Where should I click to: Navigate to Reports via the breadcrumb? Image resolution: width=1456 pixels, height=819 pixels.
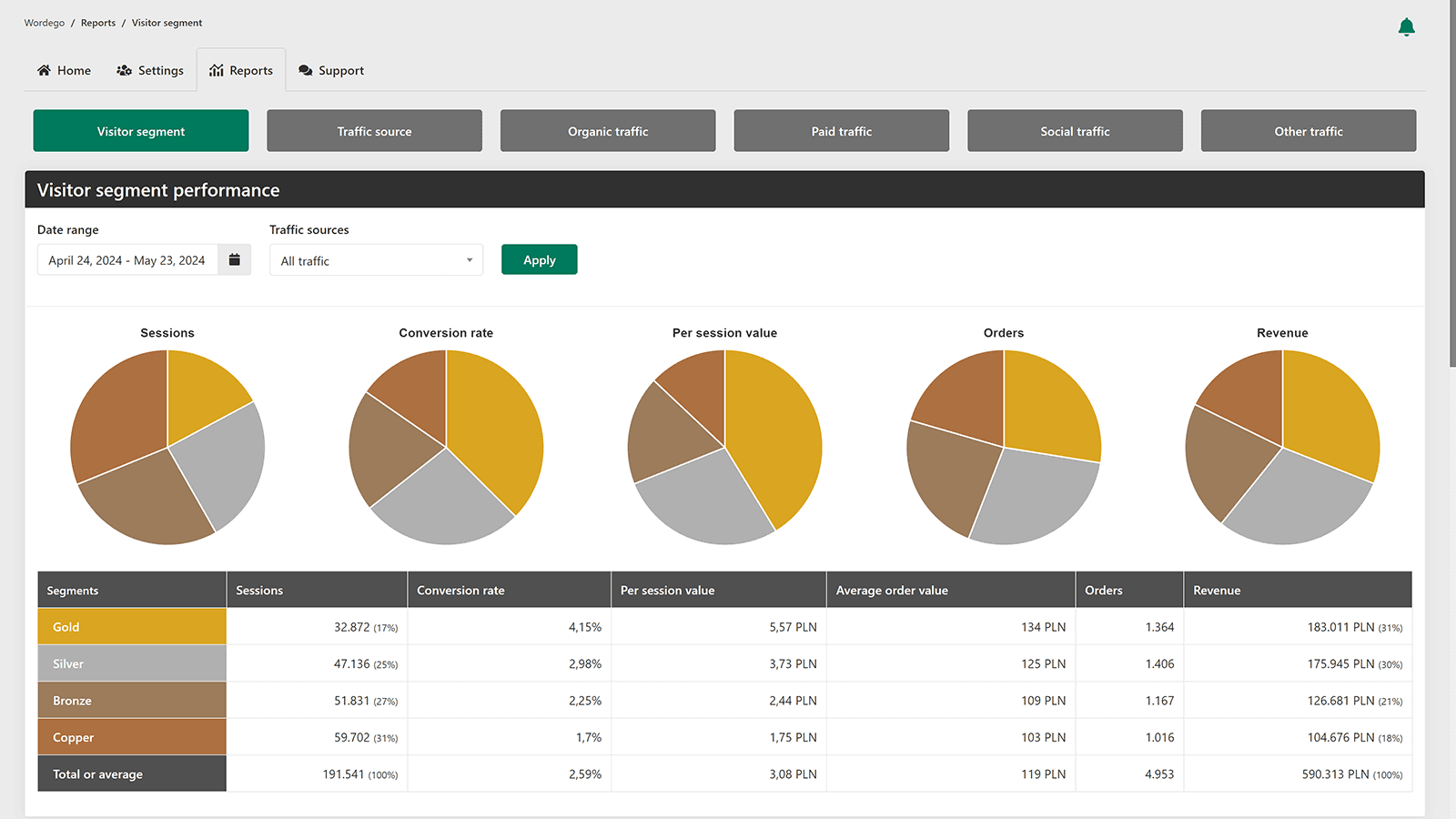(97, 22)
